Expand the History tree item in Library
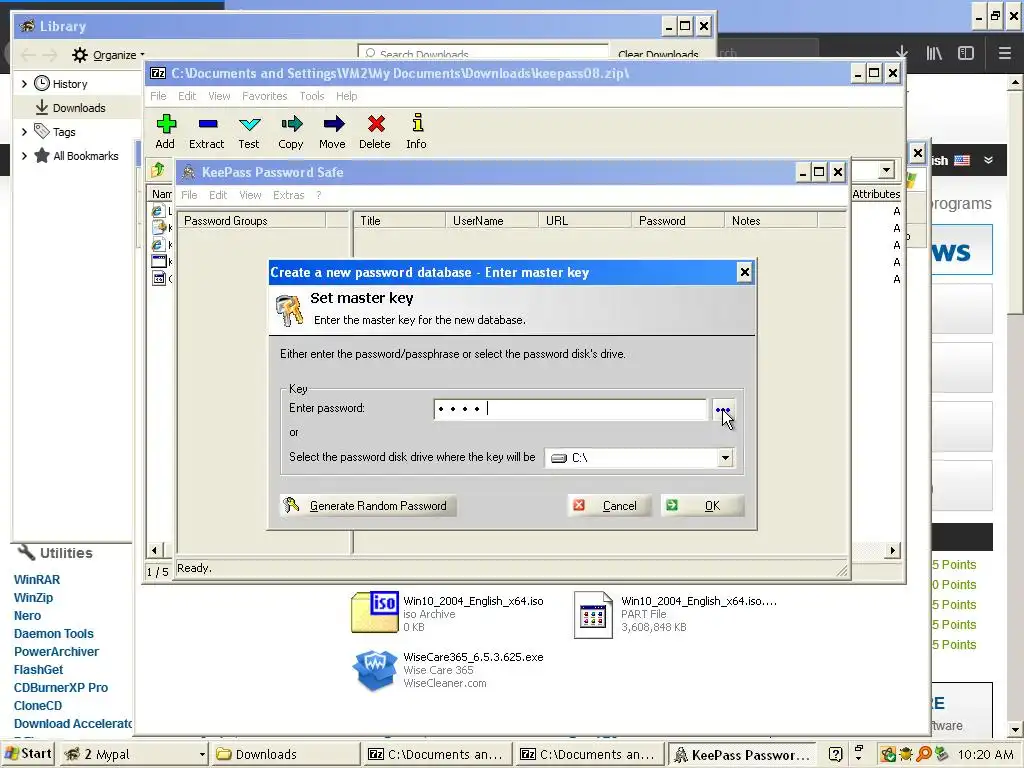Screen dimensions: 1024x768 point(24,84)
